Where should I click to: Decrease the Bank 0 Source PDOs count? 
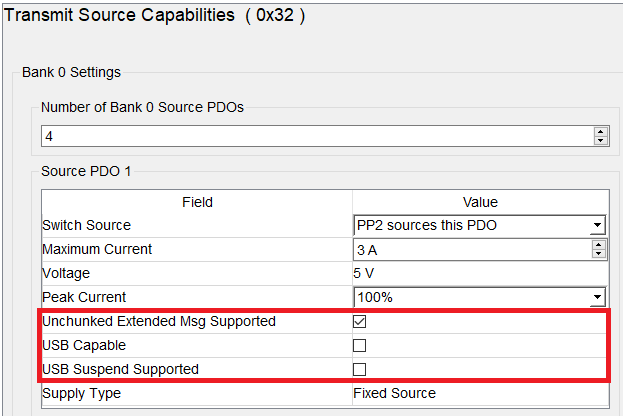[600, 140]
